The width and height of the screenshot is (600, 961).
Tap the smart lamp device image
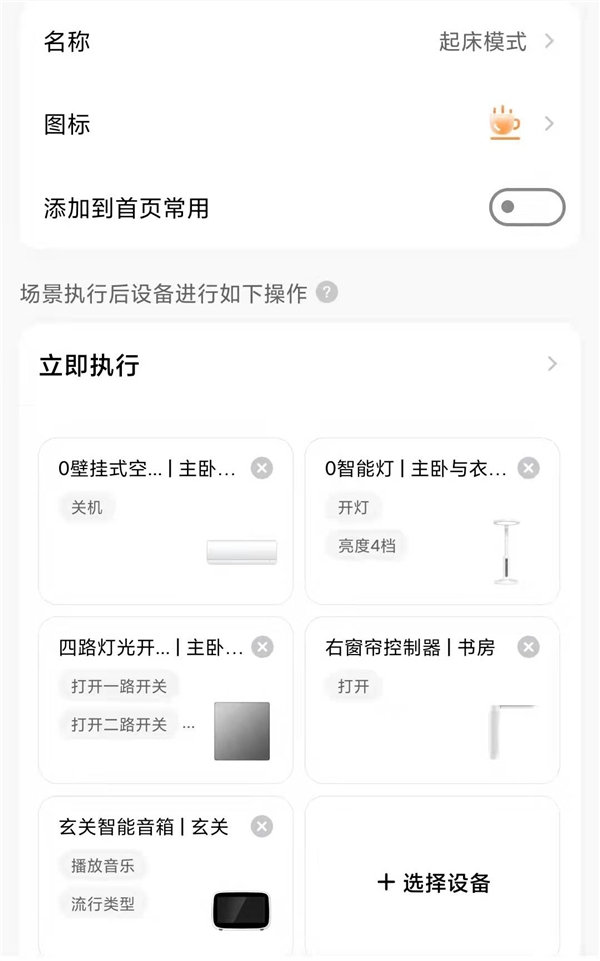pos(508,552)
